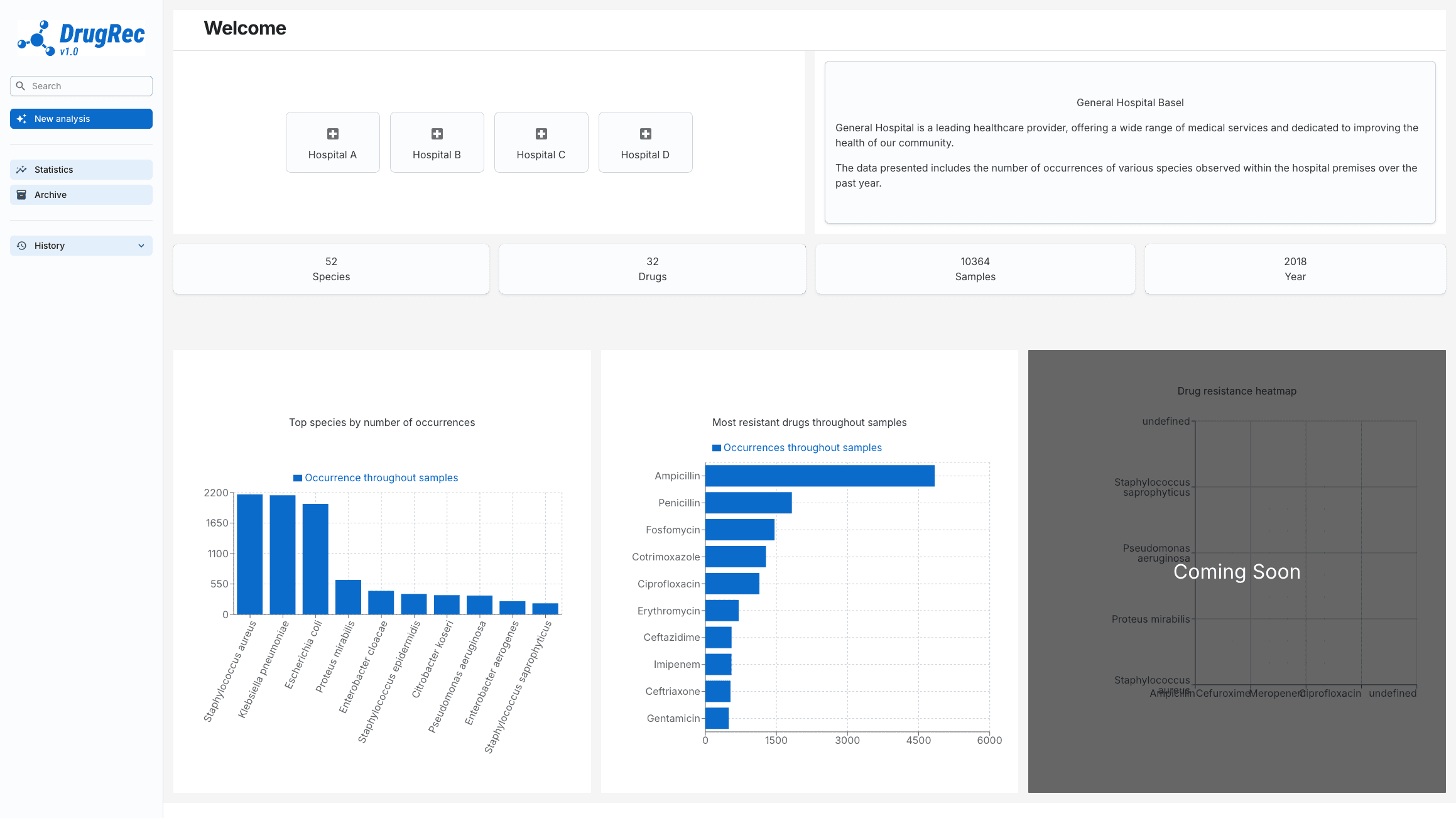Viewport: 1456px width, 818px height.
Task: Select the Hospital A card
Action: tap(332, 142)
